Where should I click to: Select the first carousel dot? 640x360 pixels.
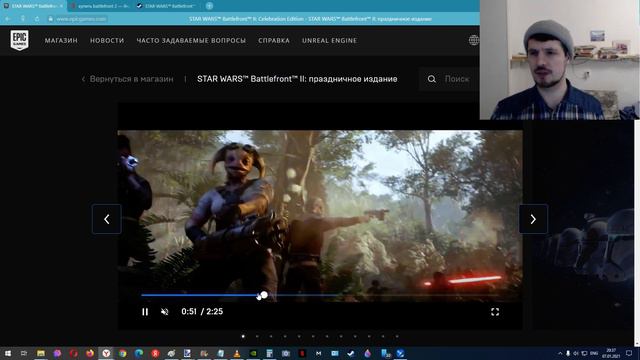[243, 336]
